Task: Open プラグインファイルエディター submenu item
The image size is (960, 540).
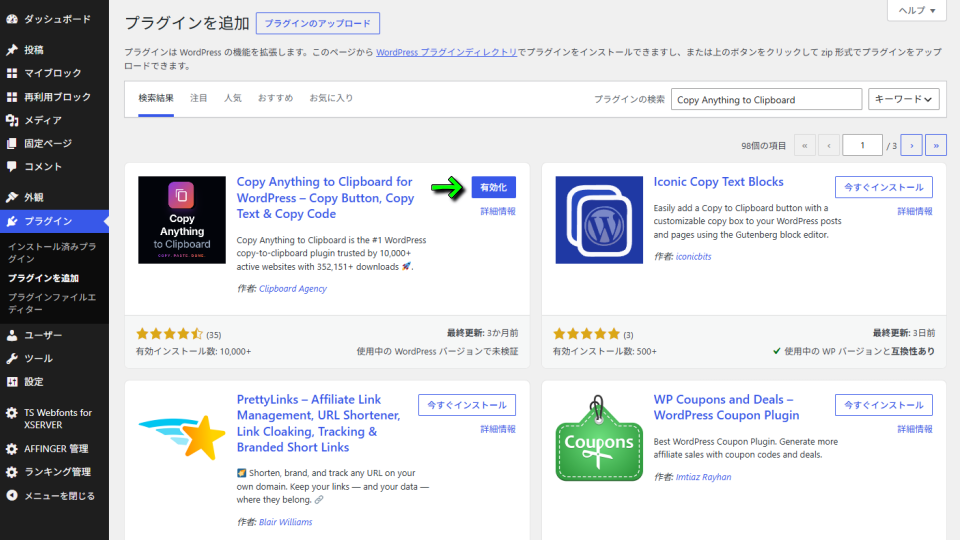Action: point(52,303)
